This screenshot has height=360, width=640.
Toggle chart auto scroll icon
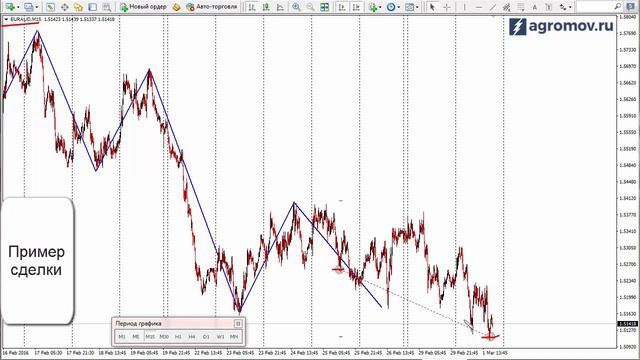tap(342, 7)
